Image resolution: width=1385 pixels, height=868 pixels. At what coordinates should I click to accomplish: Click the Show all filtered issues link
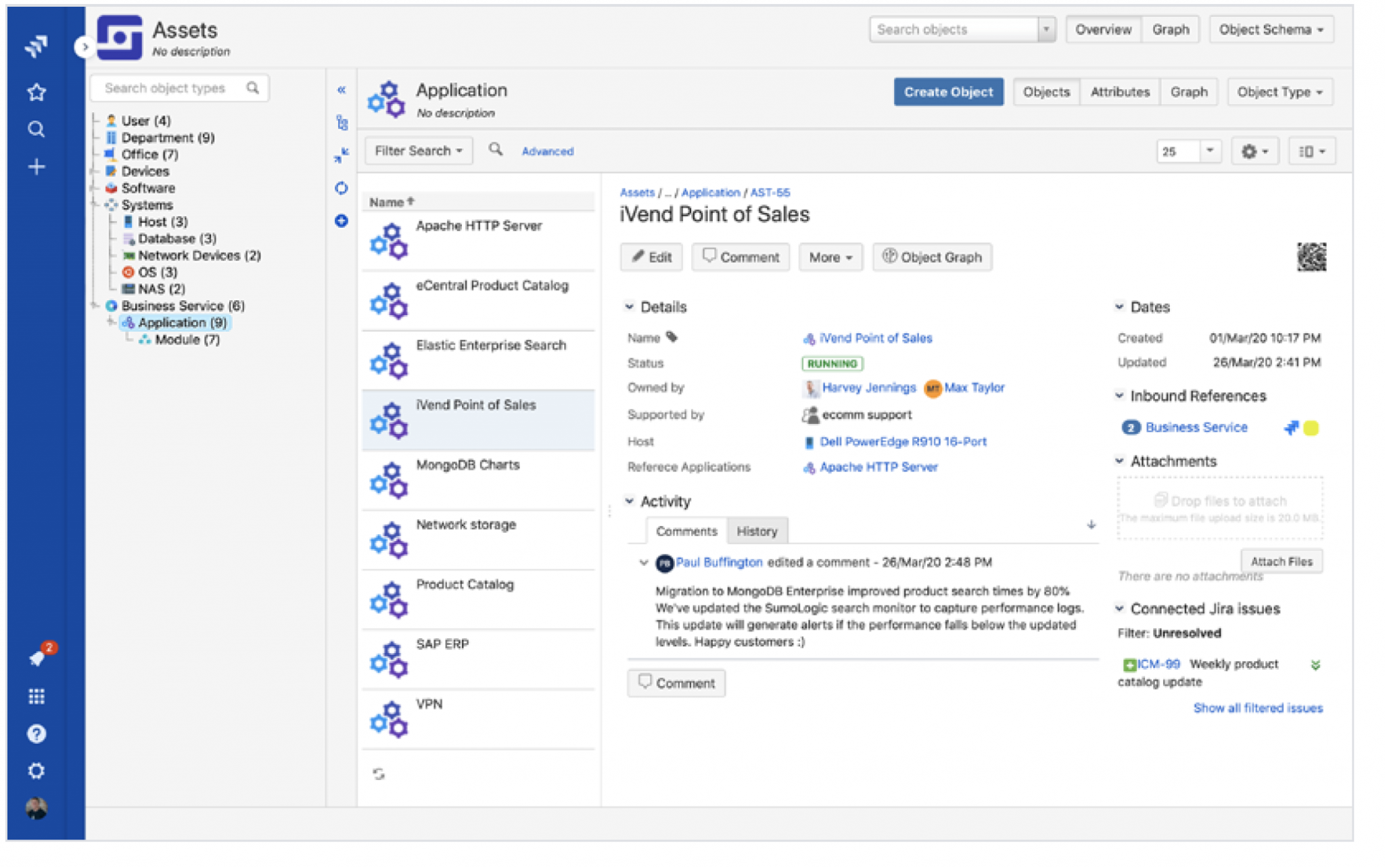tap(1258, 708)
